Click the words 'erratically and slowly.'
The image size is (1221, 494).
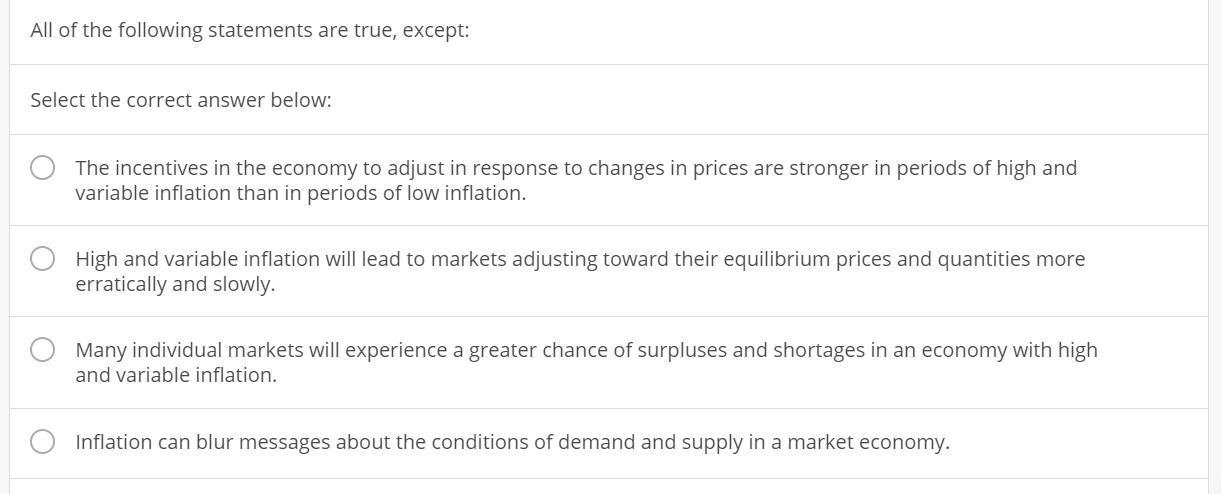[x=175, y=284]
